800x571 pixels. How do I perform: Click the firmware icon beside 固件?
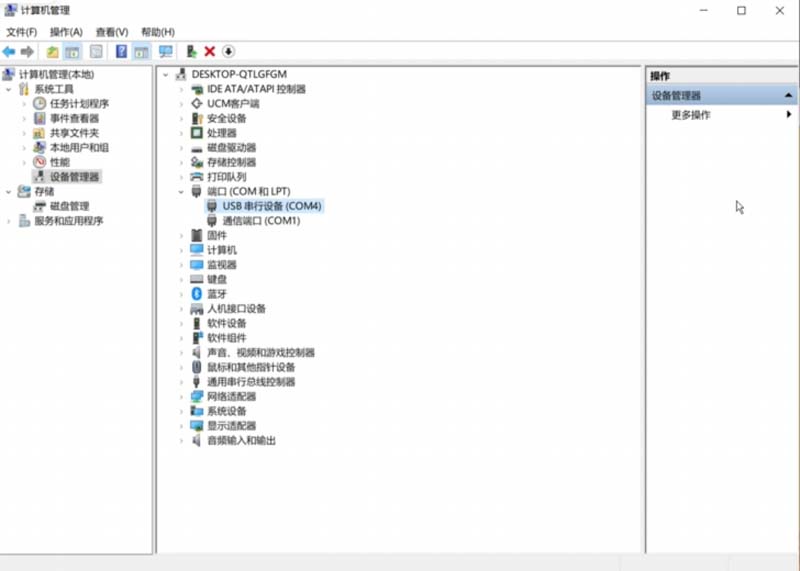[196, 235]
